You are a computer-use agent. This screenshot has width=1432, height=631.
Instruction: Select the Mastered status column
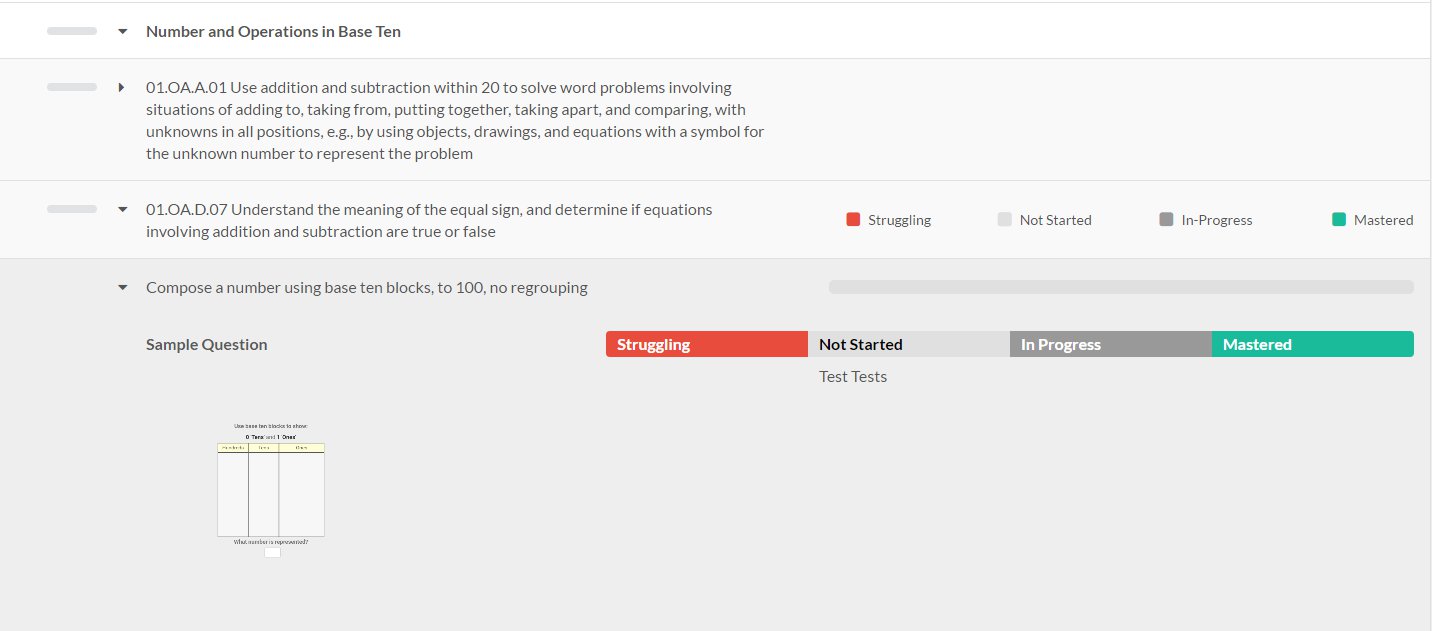(1313, 344)
